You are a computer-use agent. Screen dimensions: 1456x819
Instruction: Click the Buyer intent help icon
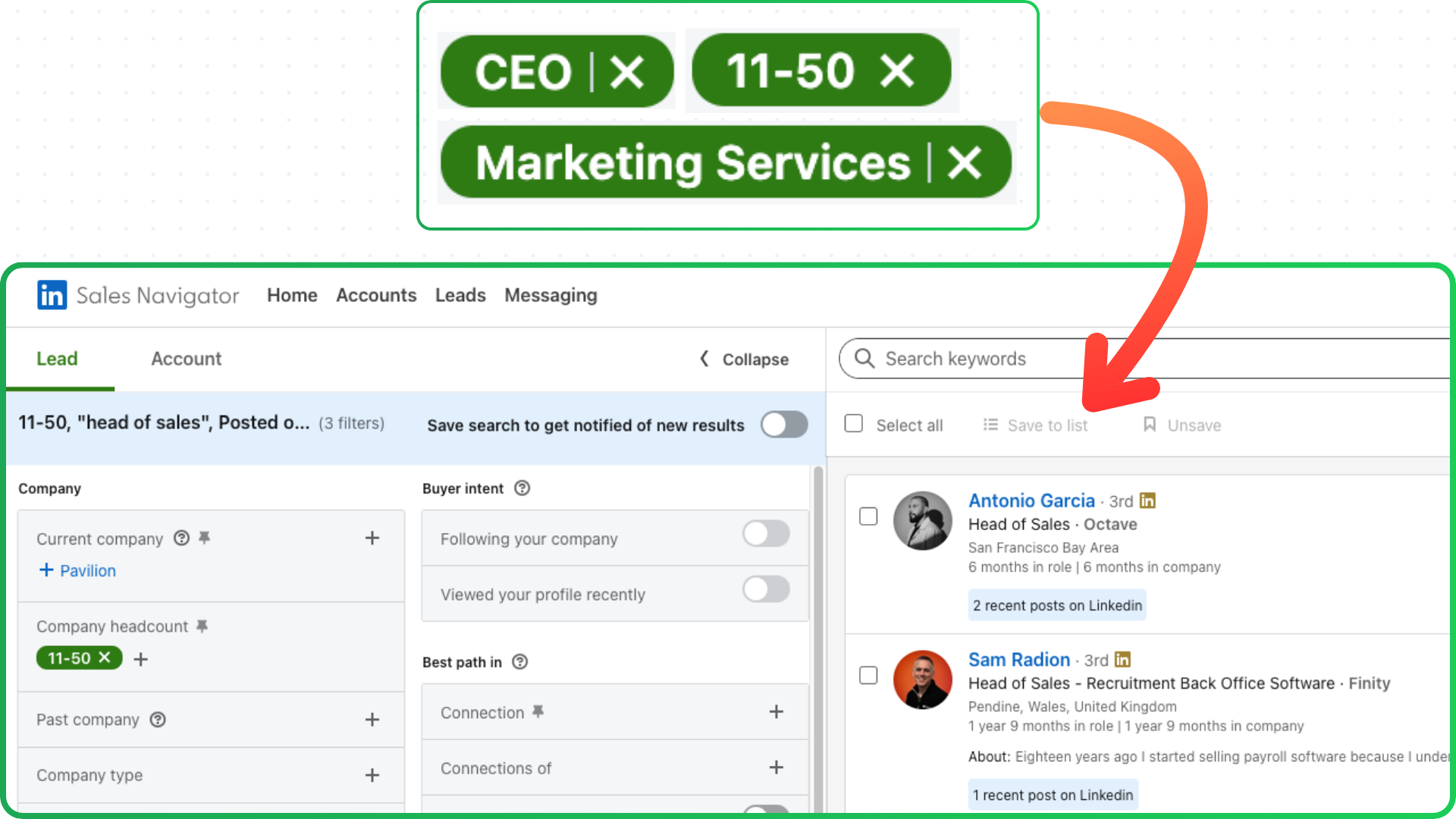522,488
